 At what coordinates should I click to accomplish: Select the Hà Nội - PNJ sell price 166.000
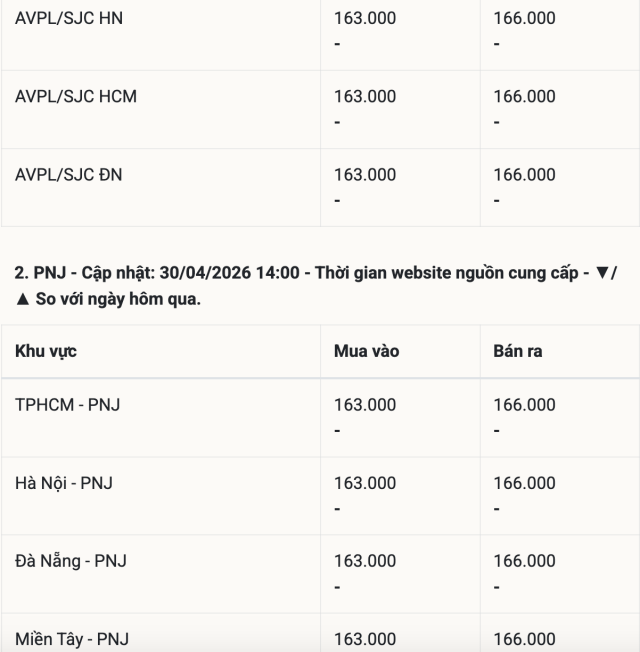(524, 483)
